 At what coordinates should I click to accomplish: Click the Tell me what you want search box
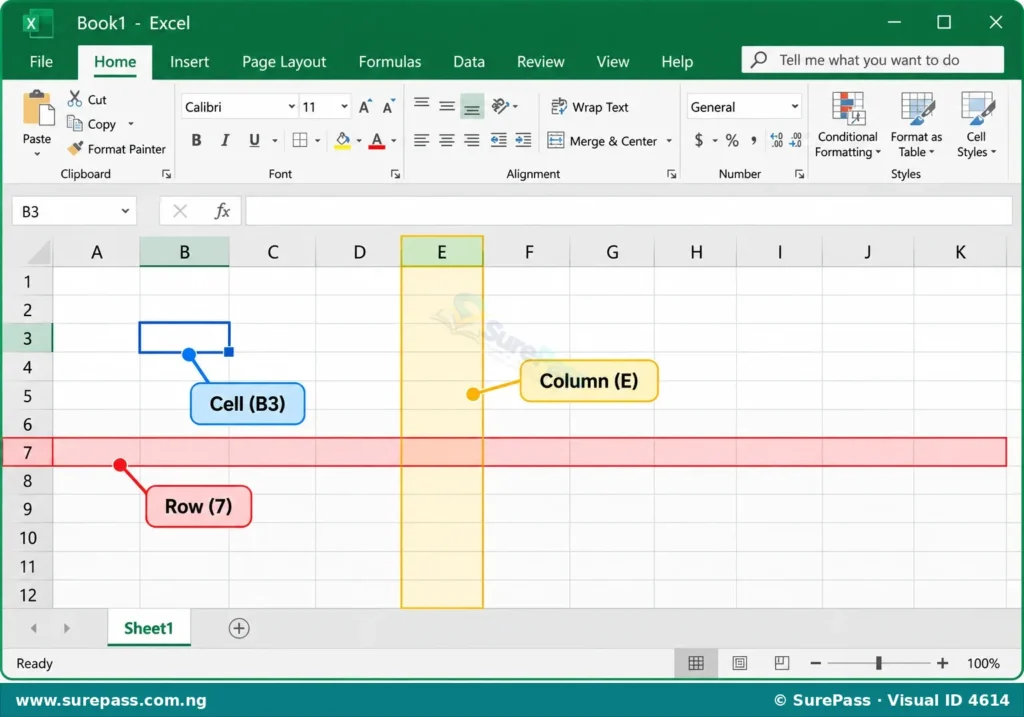click(x=872, y=60)
